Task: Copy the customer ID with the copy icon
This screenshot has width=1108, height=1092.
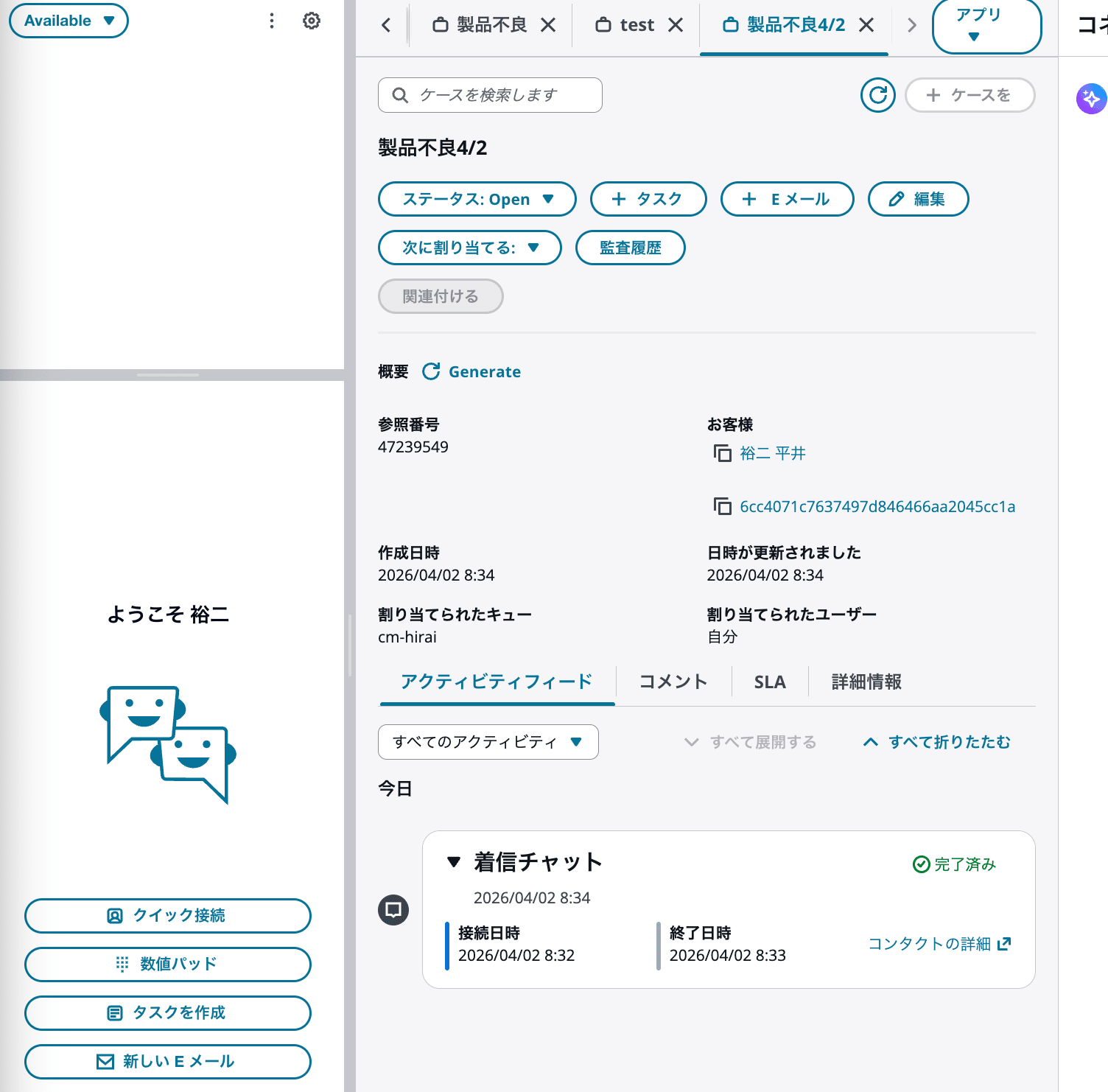Action: pyautogui.click(x=721, y=506)
